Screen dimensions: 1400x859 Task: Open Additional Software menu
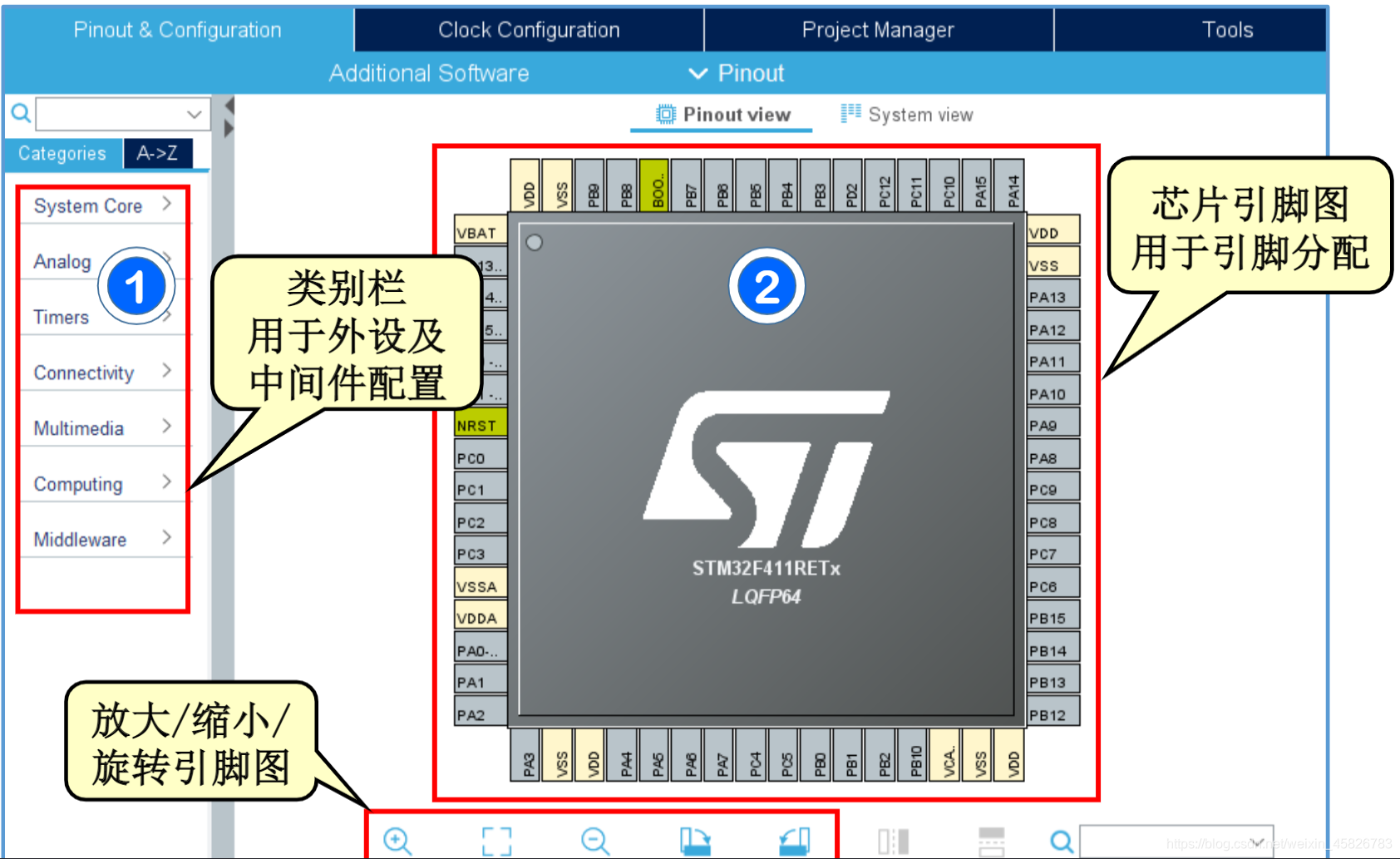coord(429,73)
